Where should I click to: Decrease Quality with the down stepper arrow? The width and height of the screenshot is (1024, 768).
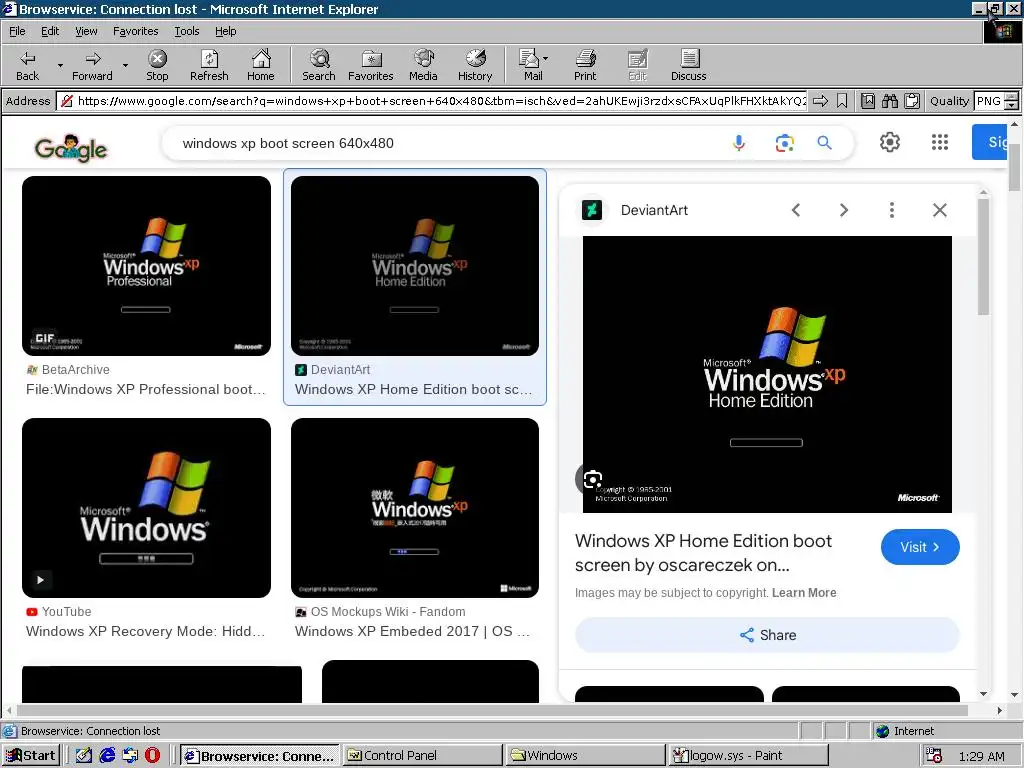(x=1012, y=105)
